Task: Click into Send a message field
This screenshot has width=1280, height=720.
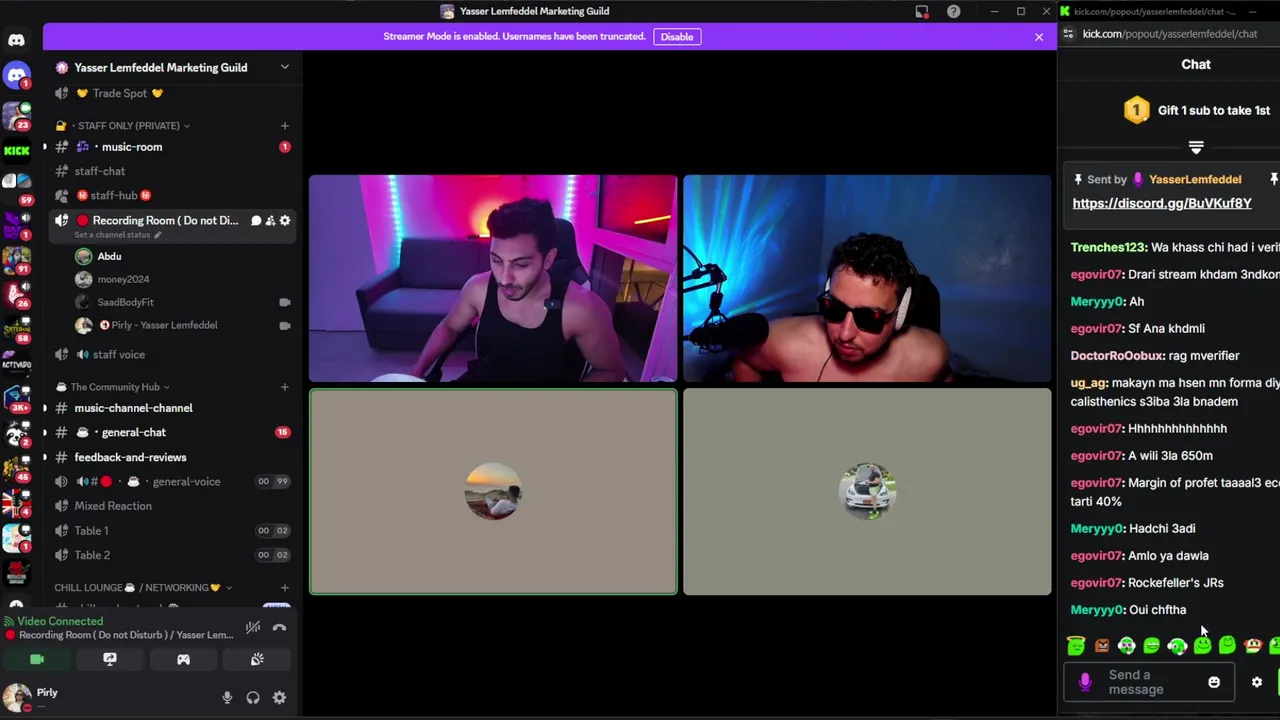Action: (x=1151, y=682)
